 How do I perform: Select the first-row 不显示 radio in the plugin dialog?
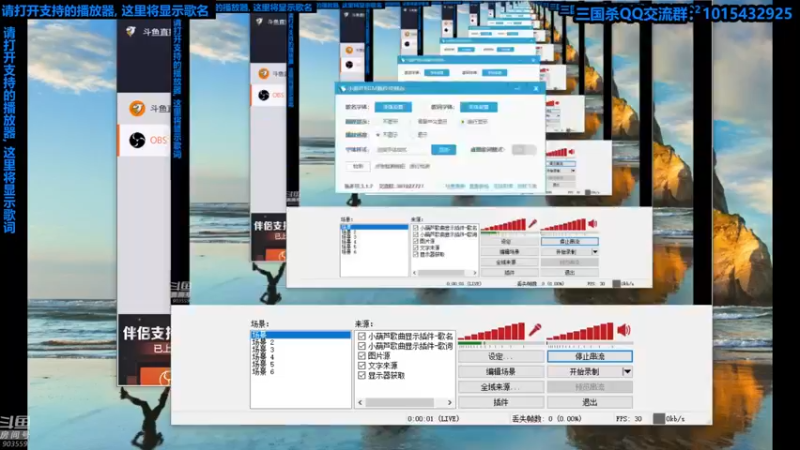[x=379, y=122]
